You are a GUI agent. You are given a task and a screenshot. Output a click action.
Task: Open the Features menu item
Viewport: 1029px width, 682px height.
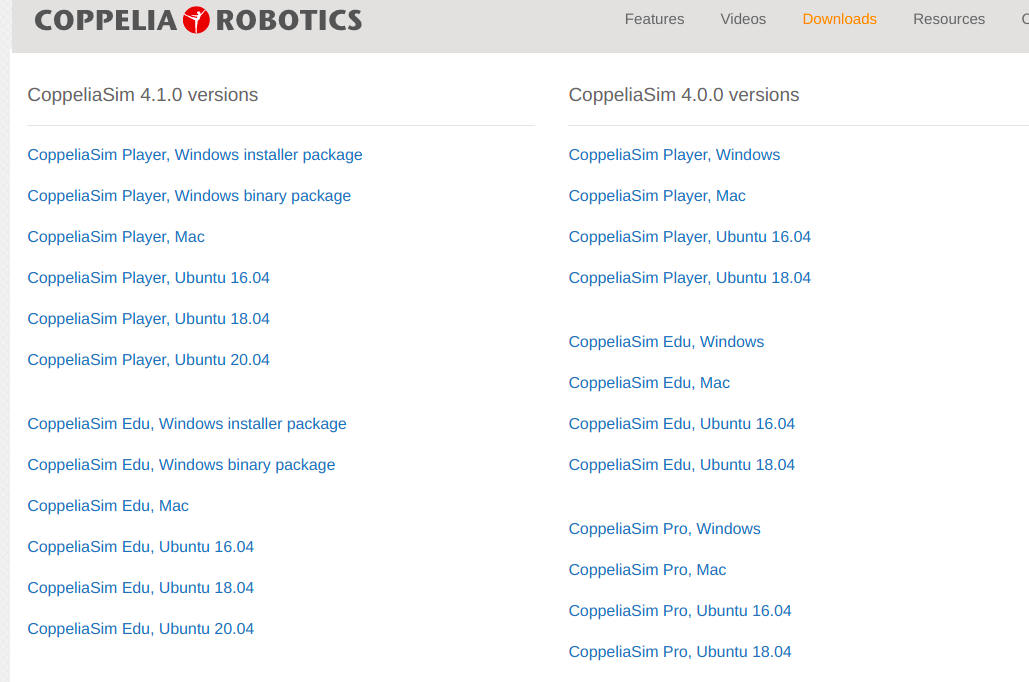pyautogui.click(x=654, y=19)
